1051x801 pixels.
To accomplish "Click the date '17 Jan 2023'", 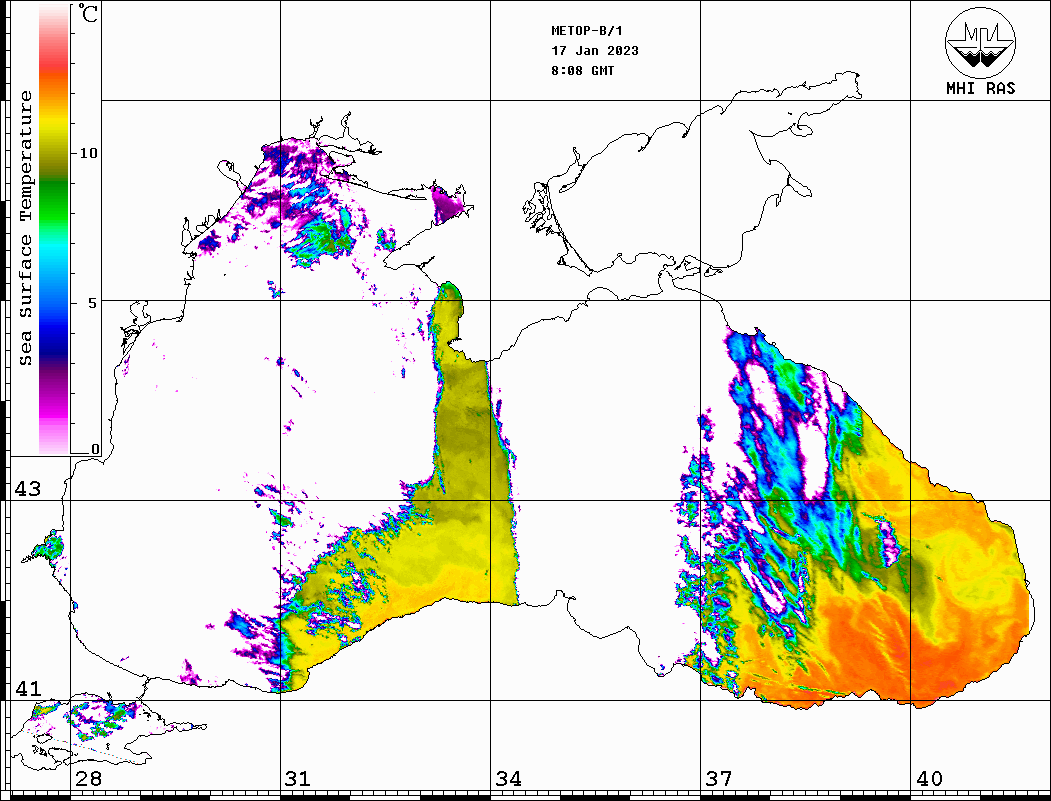I will pos(595,51).
